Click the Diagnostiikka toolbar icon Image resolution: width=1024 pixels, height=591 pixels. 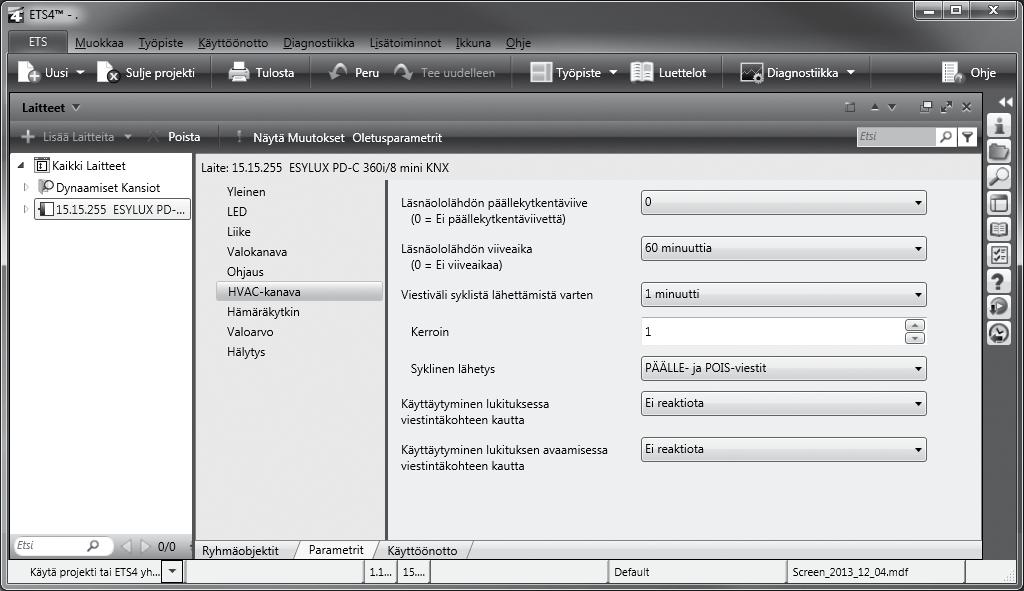pyautogui.click(x=751, y=72)
